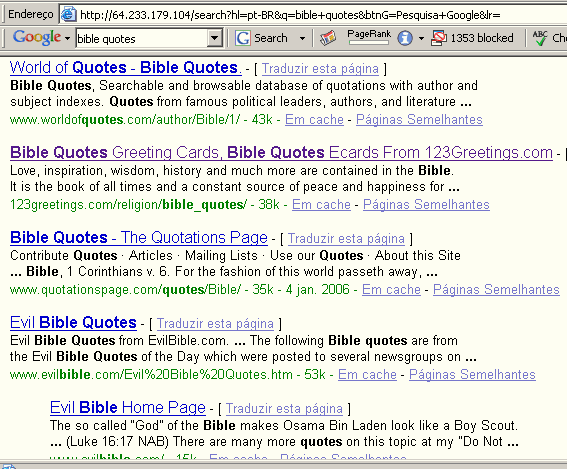Click the PageRank indicator bar
This screenshot has height=469, width=567.
[369, 43]
